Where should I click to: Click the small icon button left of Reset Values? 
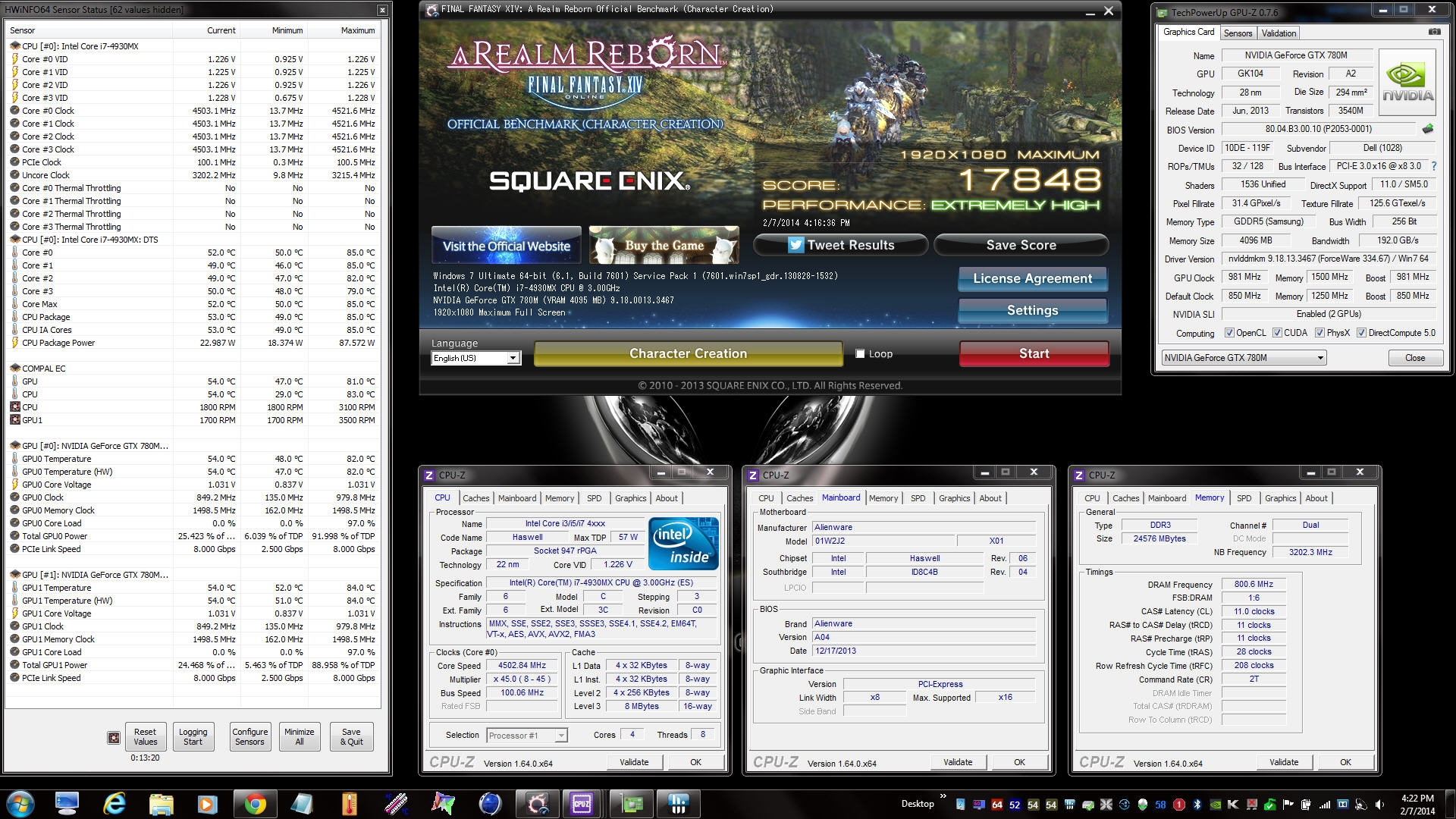(x=114, y=737)
